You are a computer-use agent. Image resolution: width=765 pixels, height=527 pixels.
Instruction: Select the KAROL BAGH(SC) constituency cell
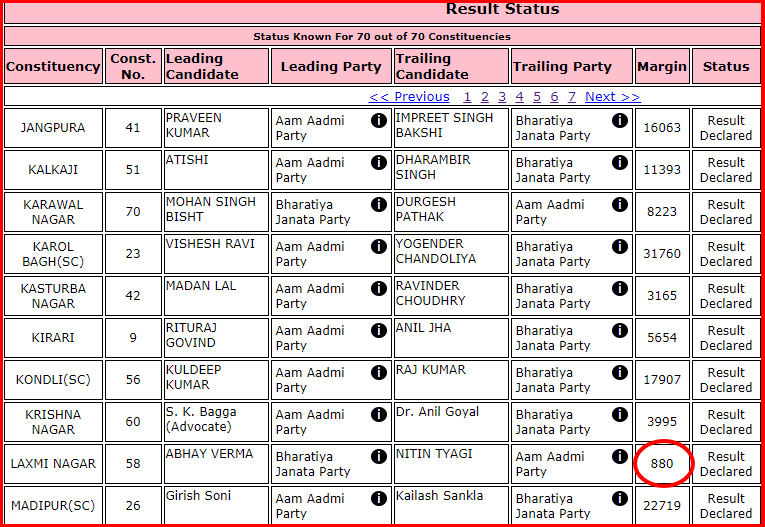tap(54, 254)
